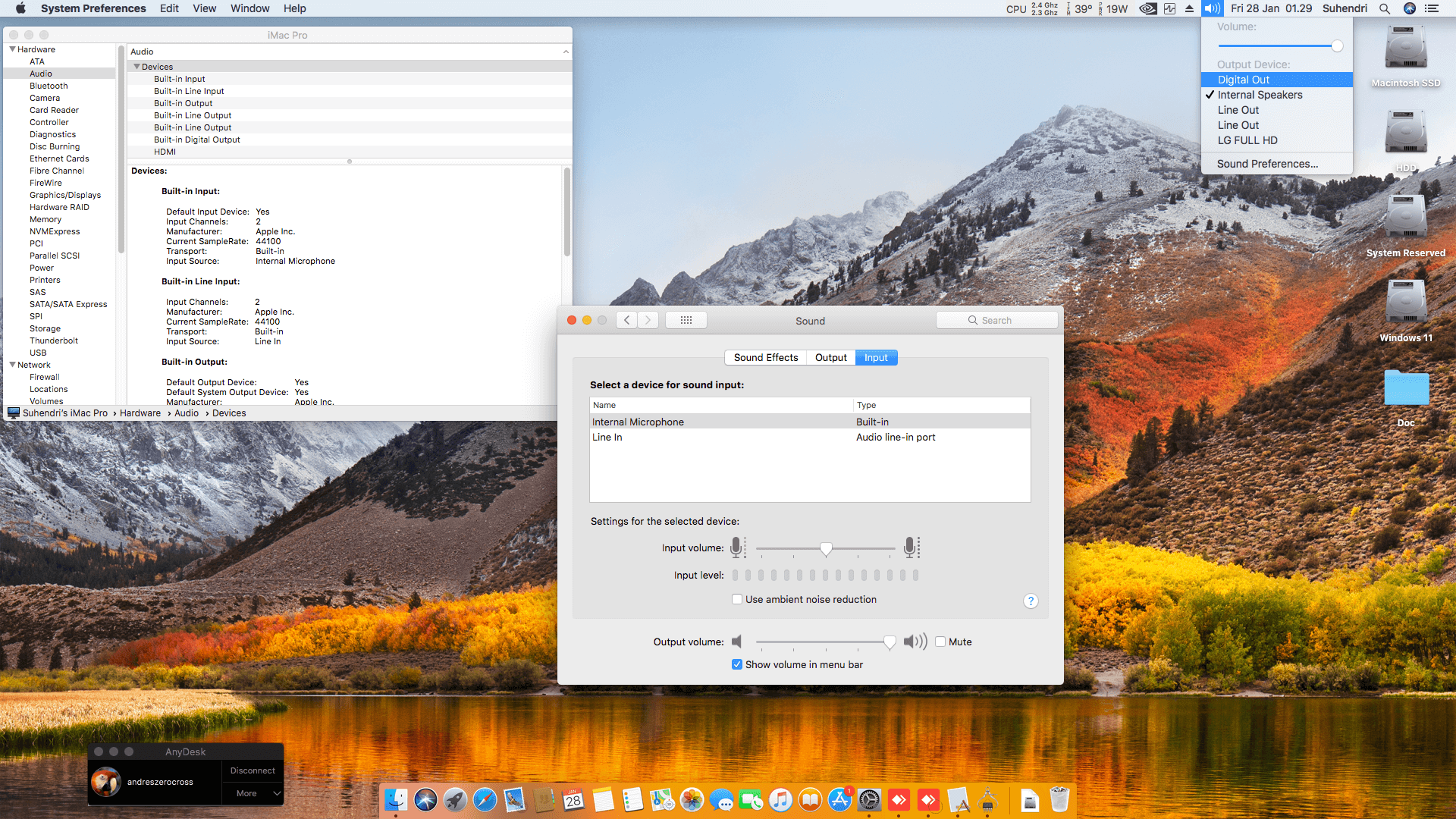Viewport: 1456px width, 819px height.
Task: Open Sound Preferences… from volume menu
Action: (1266, 164)
